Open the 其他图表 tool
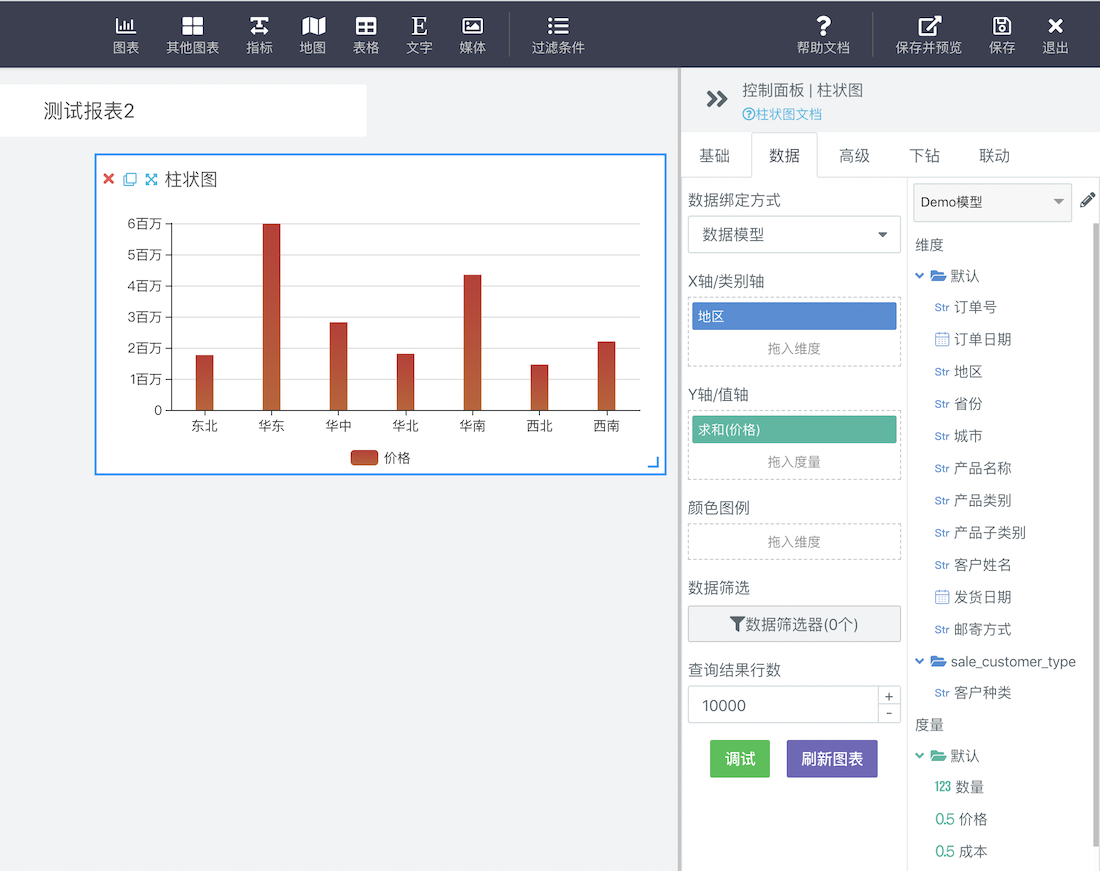This screenshot has height=871, width=1100. [192, 35]
